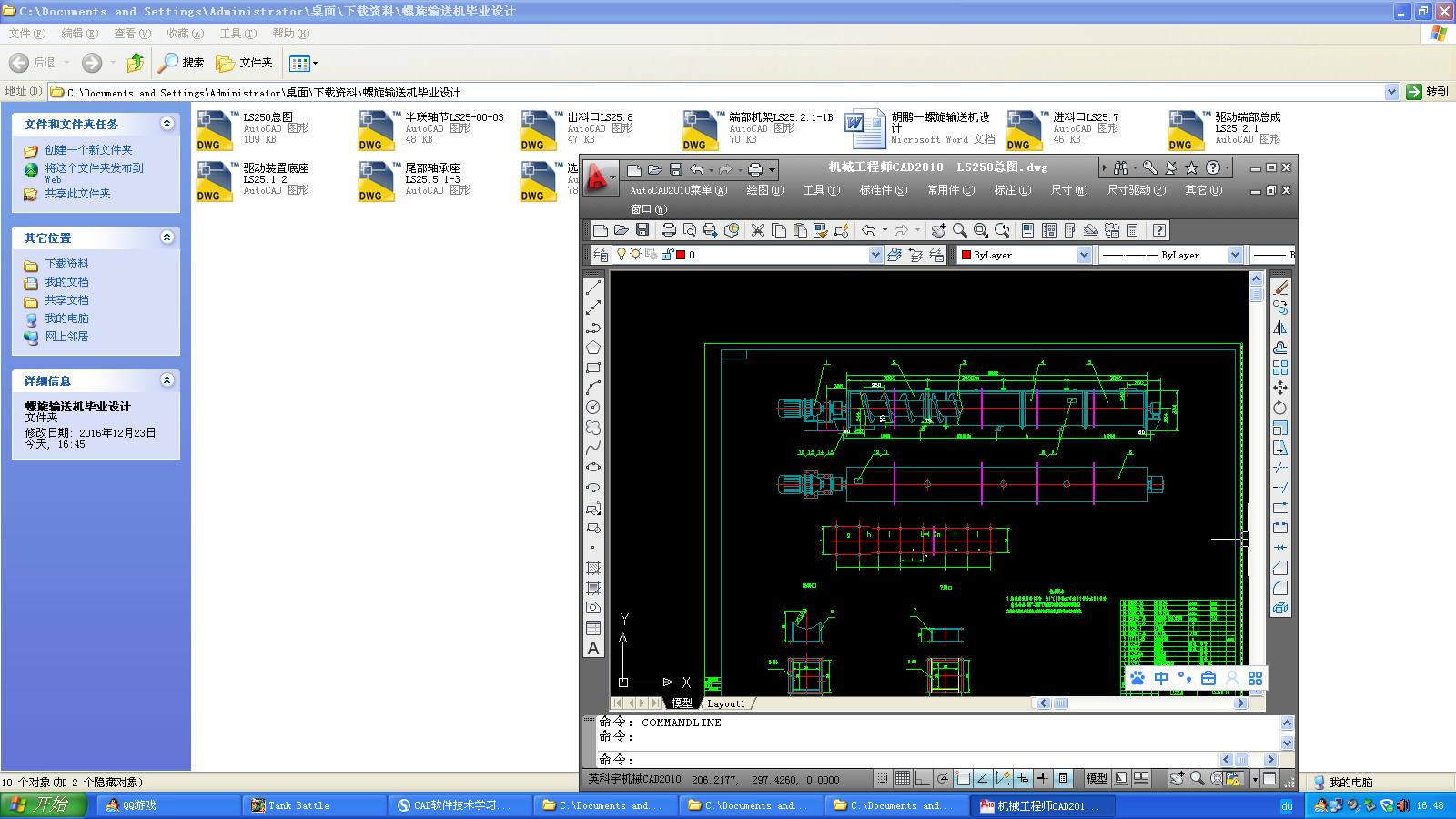
Task: Toggle layer on/off lightbulb icon
Action: click(621, 255)
